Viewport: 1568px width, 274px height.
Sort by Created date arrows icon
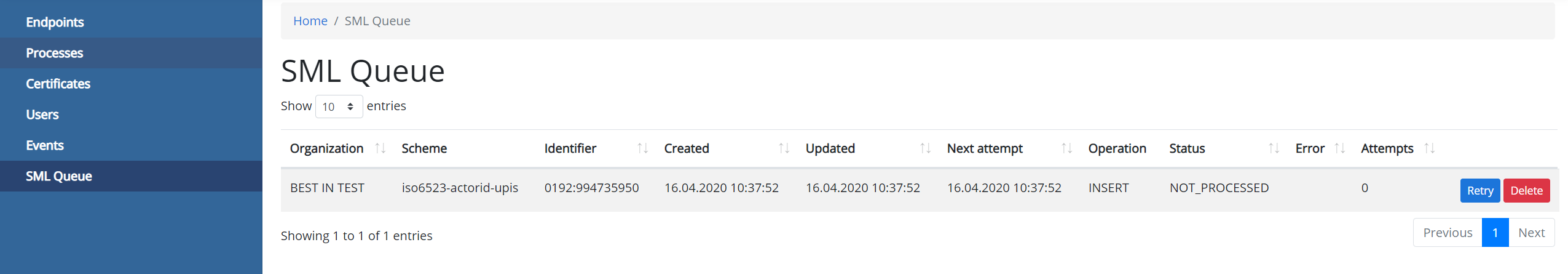784,148
